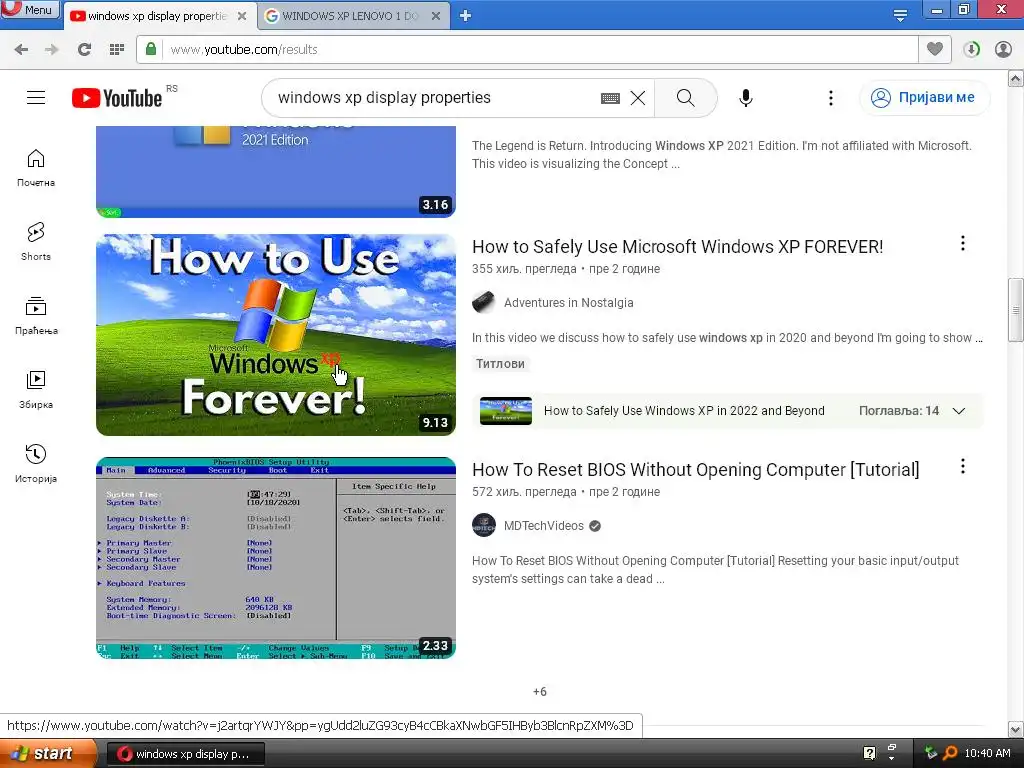Viewport: 1024px width, 768px height.
Task: Click the Adventures in Nostalgia channel avatar
Action: click(x=484, y=303)
